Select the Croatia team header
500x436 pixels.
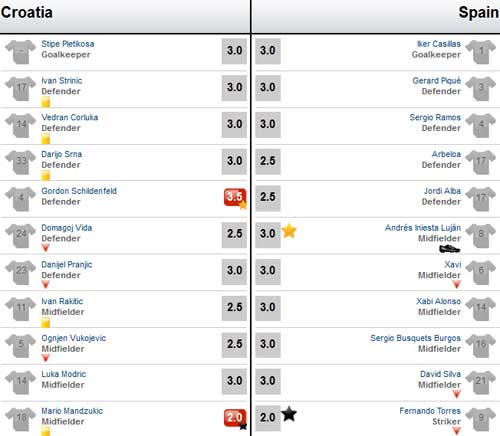27,13
